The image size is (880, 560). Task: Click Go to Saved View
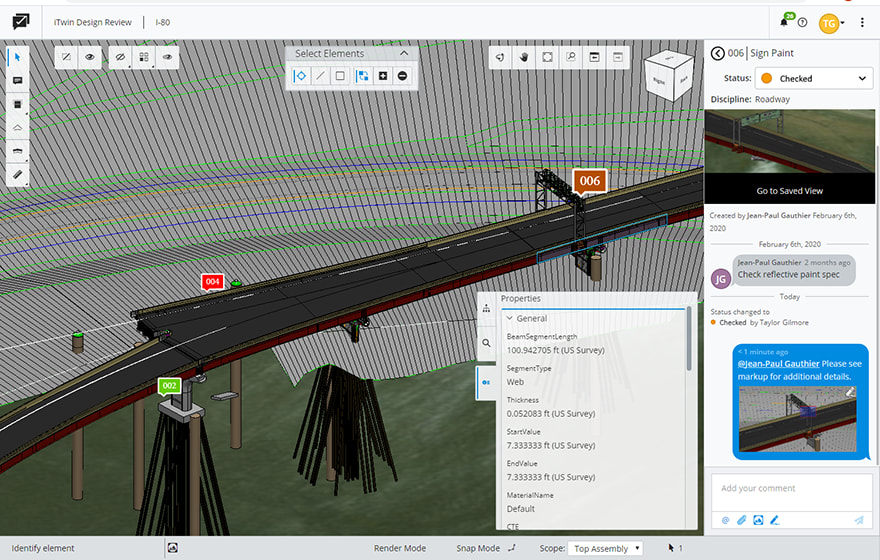790,191
